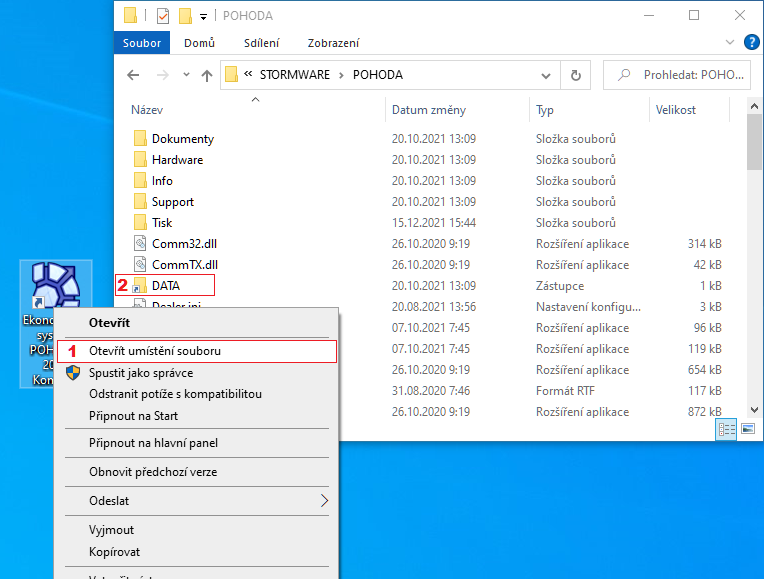The height and width of the screenshot is (579, 764).
Task: Click the 15.12.2021 15:44 date cell
Action: 434,222
